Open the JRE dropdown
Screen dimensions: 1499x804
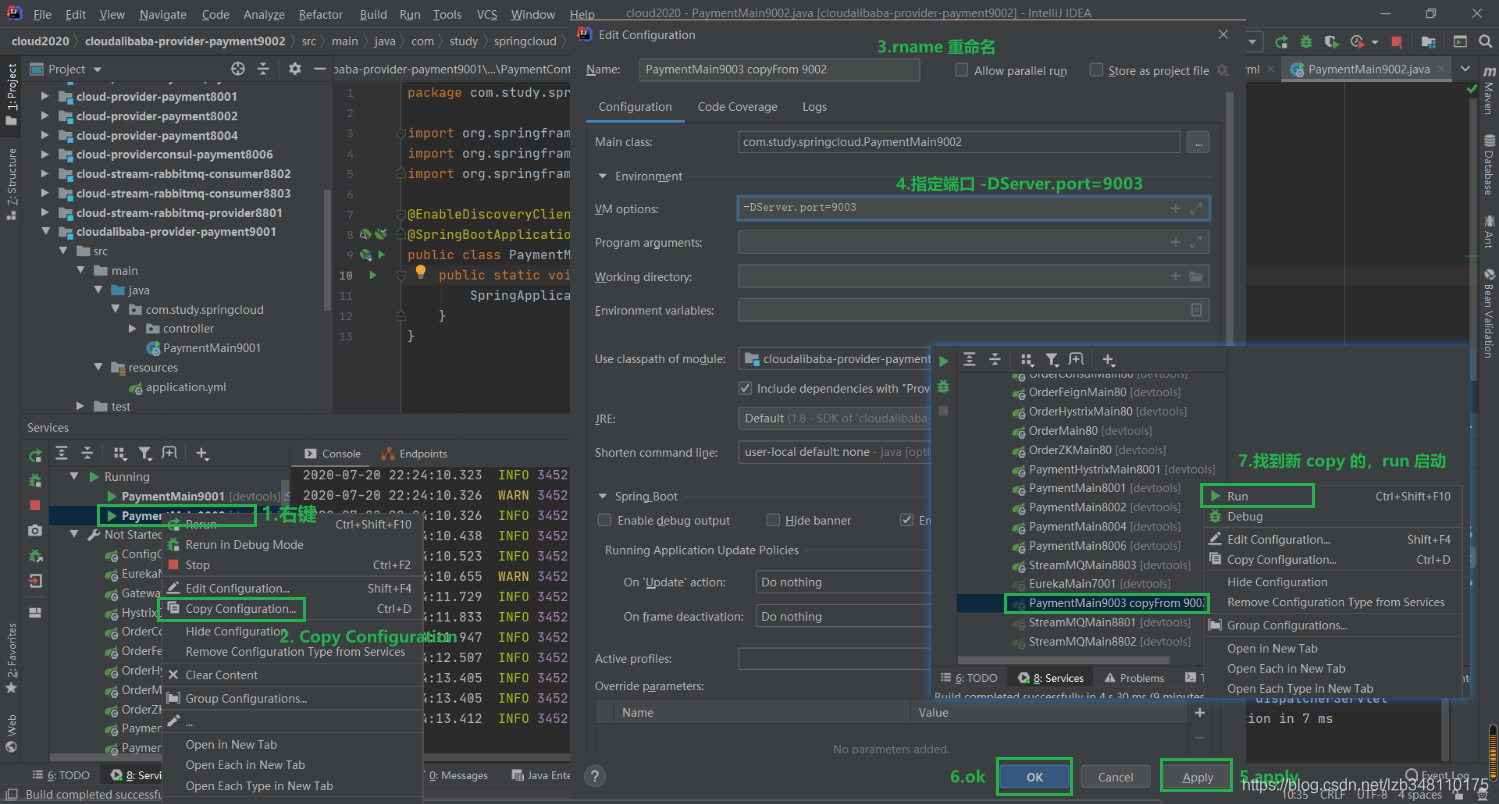click(834, 418)
